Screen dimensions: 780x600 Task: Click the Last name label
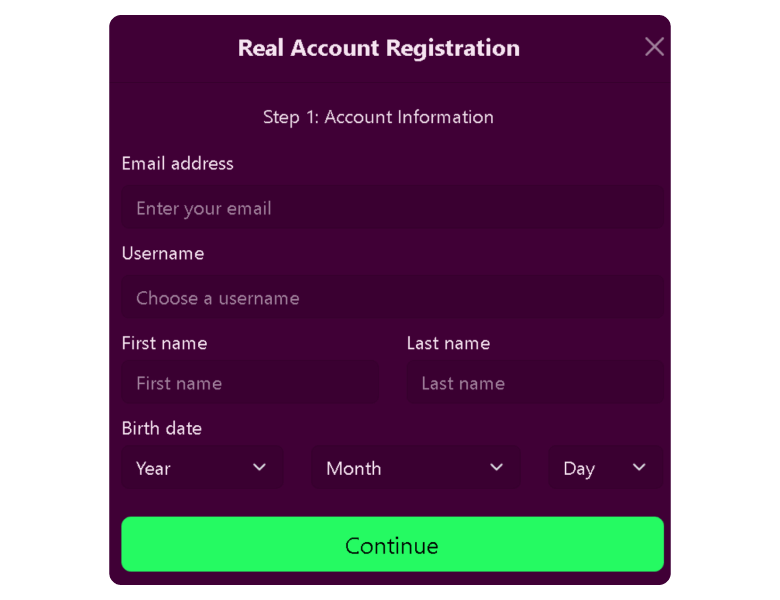tap(448, 344)
